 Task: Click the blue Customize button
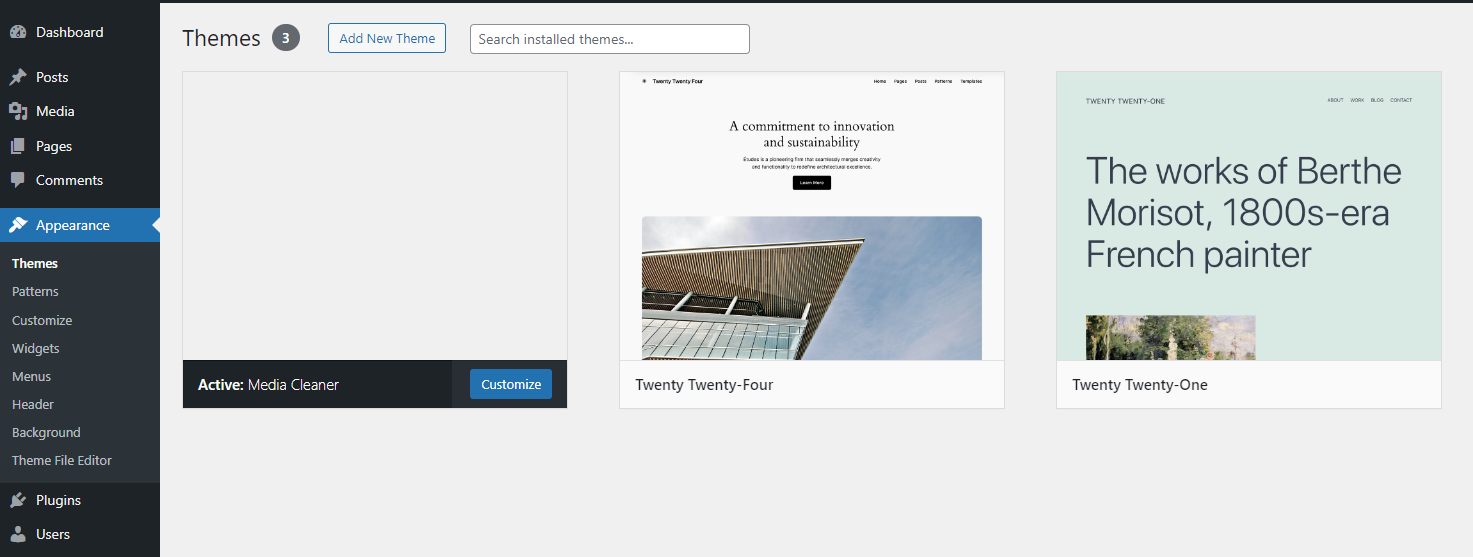pyautogui.click(x=511, y=384)
